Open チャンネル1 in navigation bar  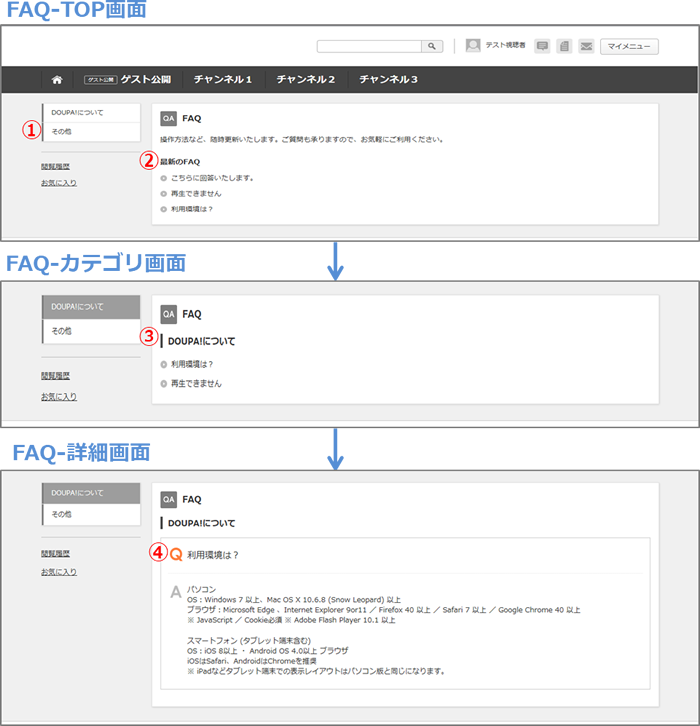[223, 80]
